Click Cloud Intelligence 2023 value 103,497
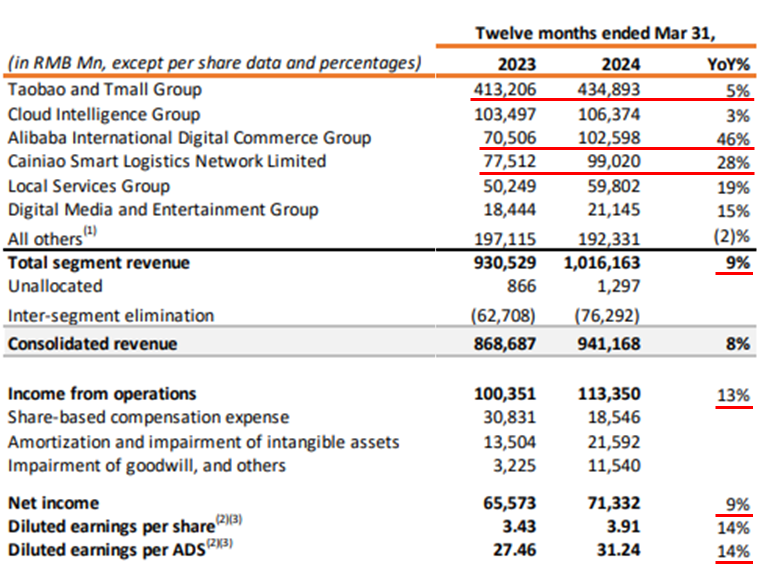Image resolution: width=783 pixels, height=570 pixels. click(505, 114)
